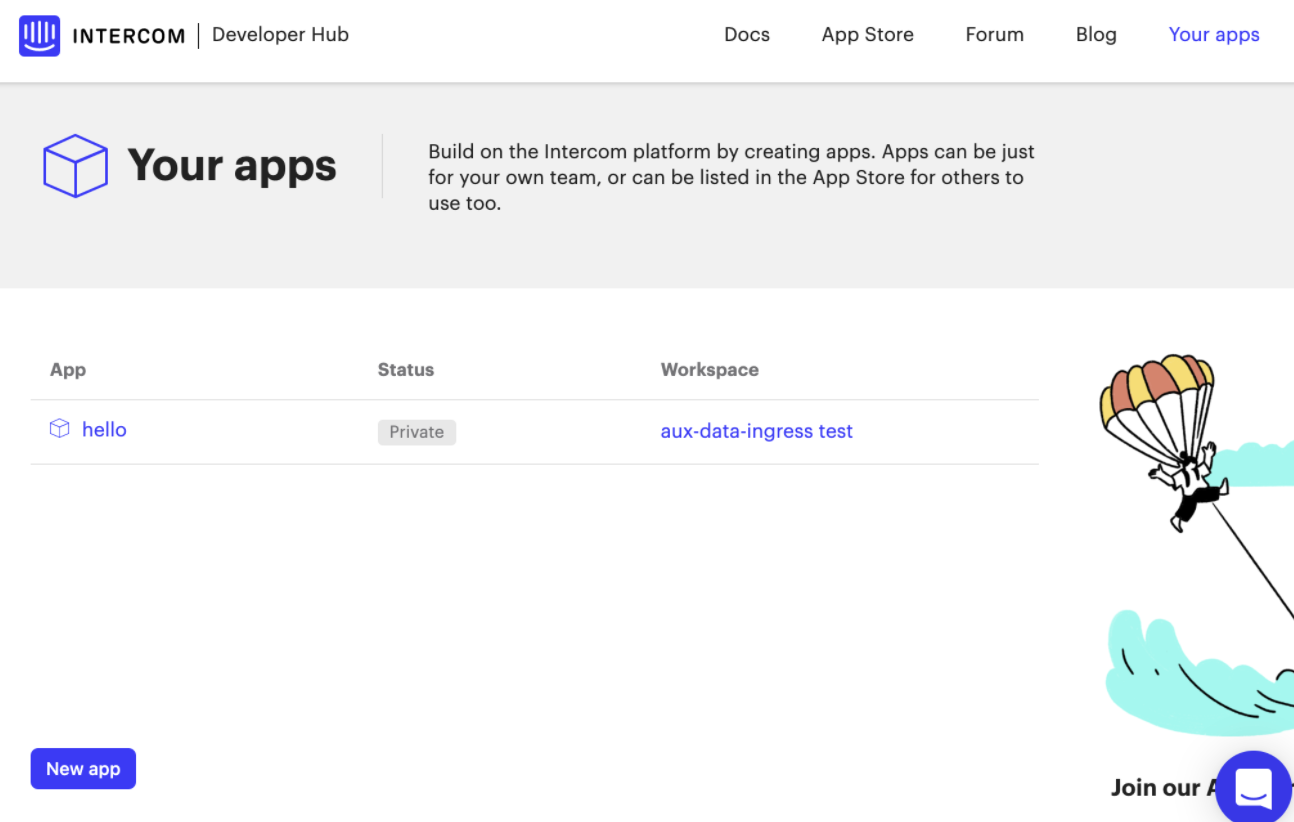Viewport: 1294px width, 822px height.
Task: Open the aux-data-ingress test workspace
Action: [x=757, y=431]
